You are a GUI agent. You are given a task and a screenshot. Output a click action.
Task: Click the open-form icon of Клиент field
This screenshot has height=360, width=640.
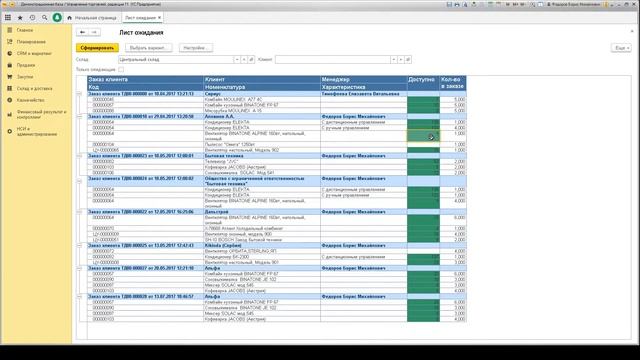[408, 60]
